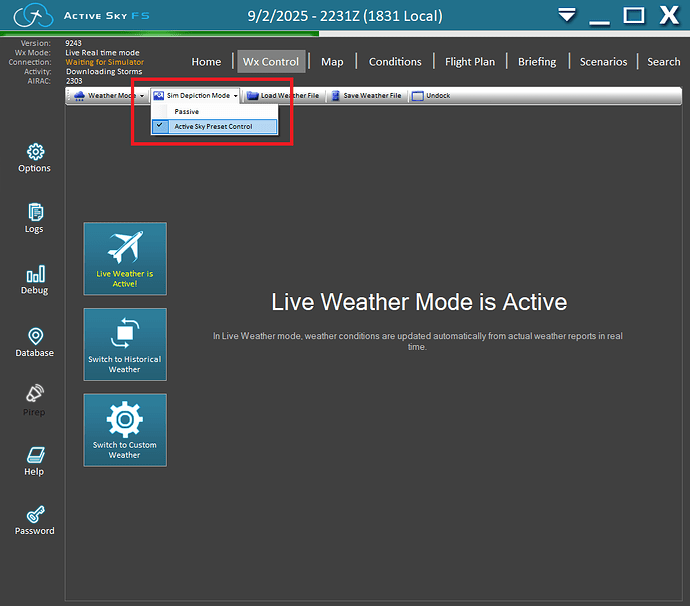Collapse the Sim Depiction Mode dropdown
The width and height of the screenshot is (690, 606).
coord(196,96)
